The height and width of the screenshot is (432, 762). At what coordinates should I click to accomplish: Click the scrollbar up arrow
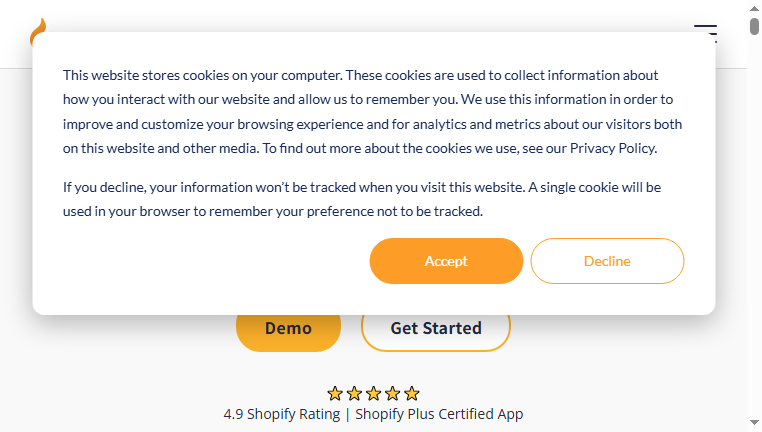pos(754,8)
